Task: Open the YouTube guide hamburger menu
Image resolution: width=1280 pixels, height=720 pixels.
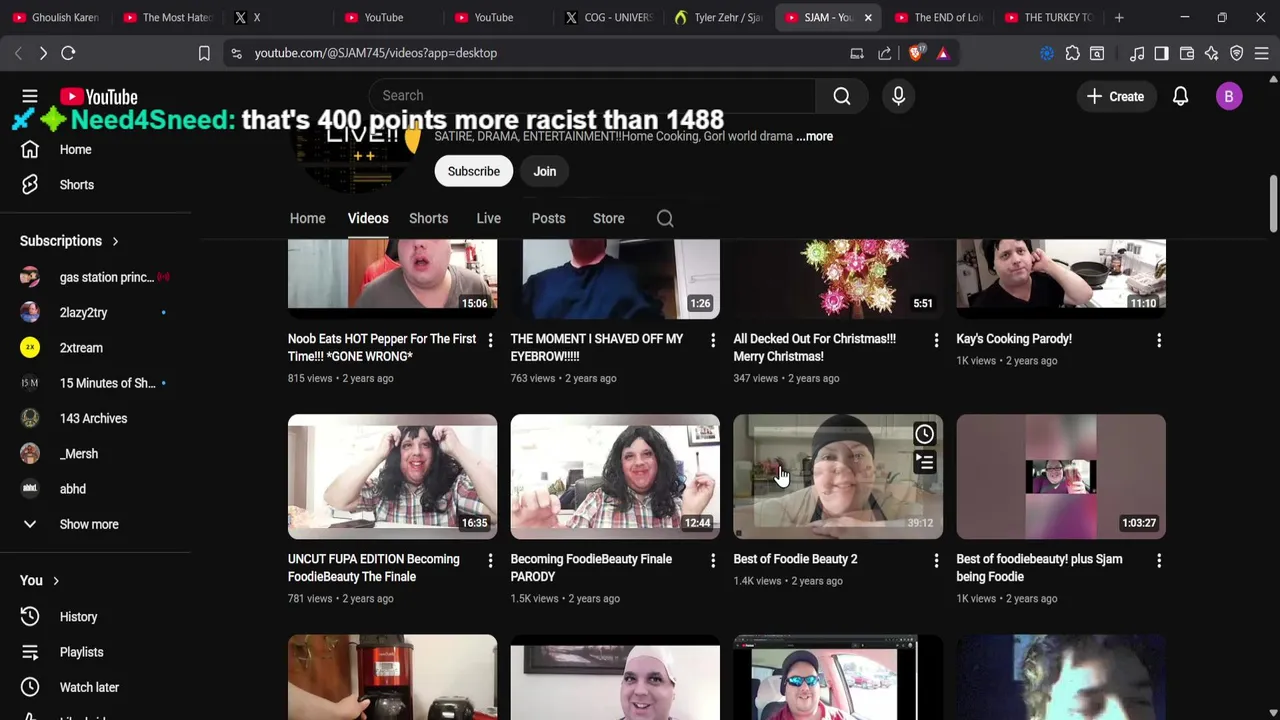Action: tap(30, 97)
